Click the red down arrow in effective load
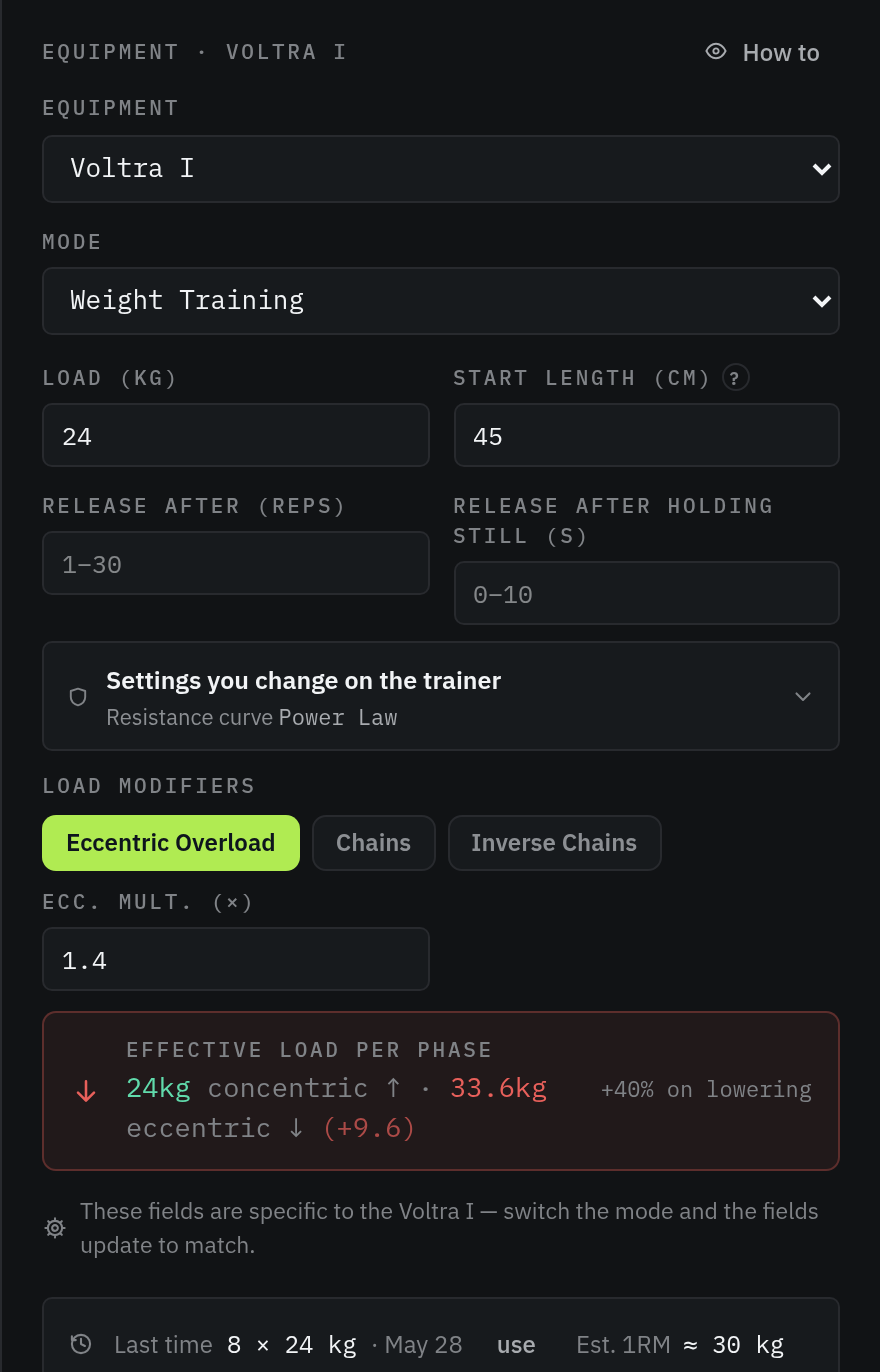 coord(86,1091)
